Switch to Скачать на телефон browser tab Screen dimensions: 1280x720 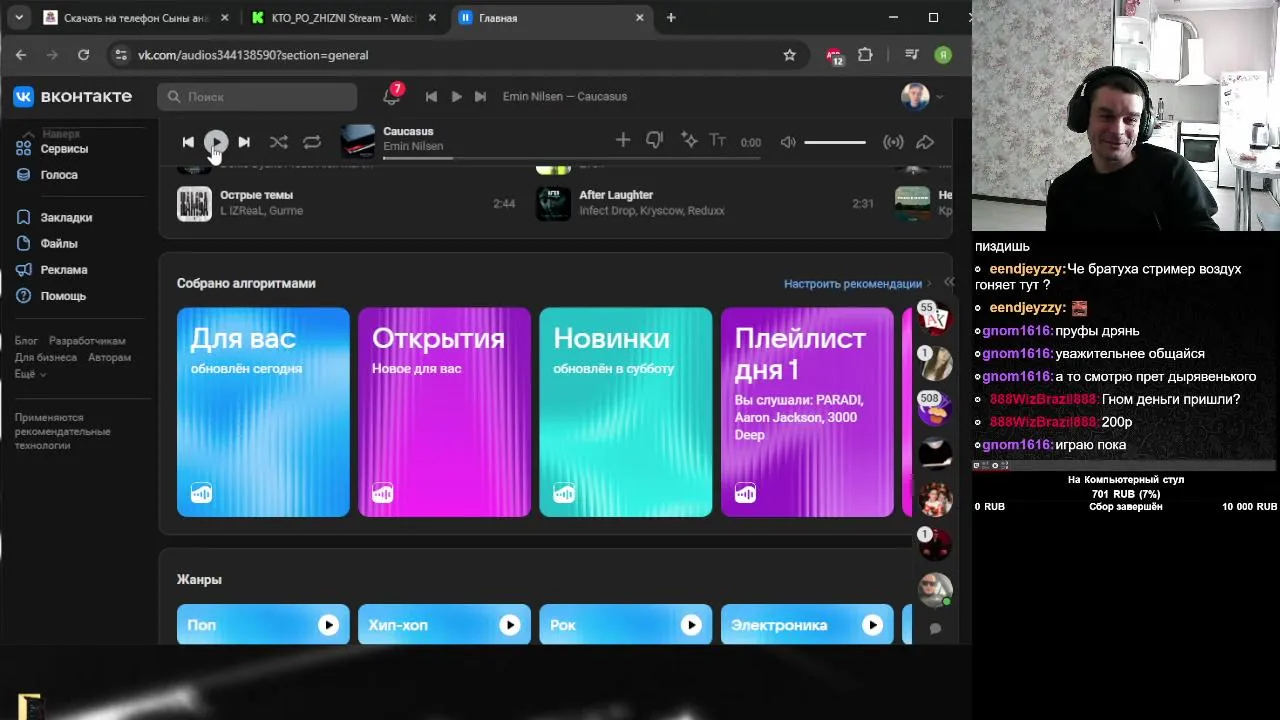134,18
